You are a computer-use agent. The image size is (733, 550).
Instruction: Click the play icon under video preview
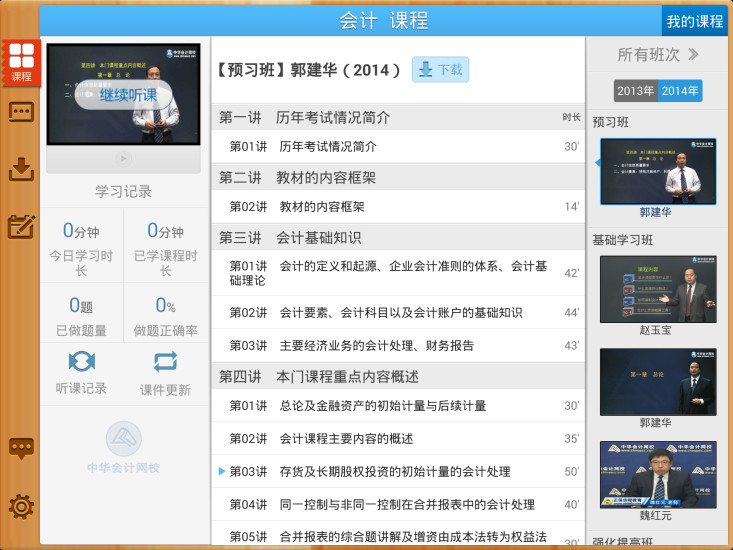pos(123,159)
